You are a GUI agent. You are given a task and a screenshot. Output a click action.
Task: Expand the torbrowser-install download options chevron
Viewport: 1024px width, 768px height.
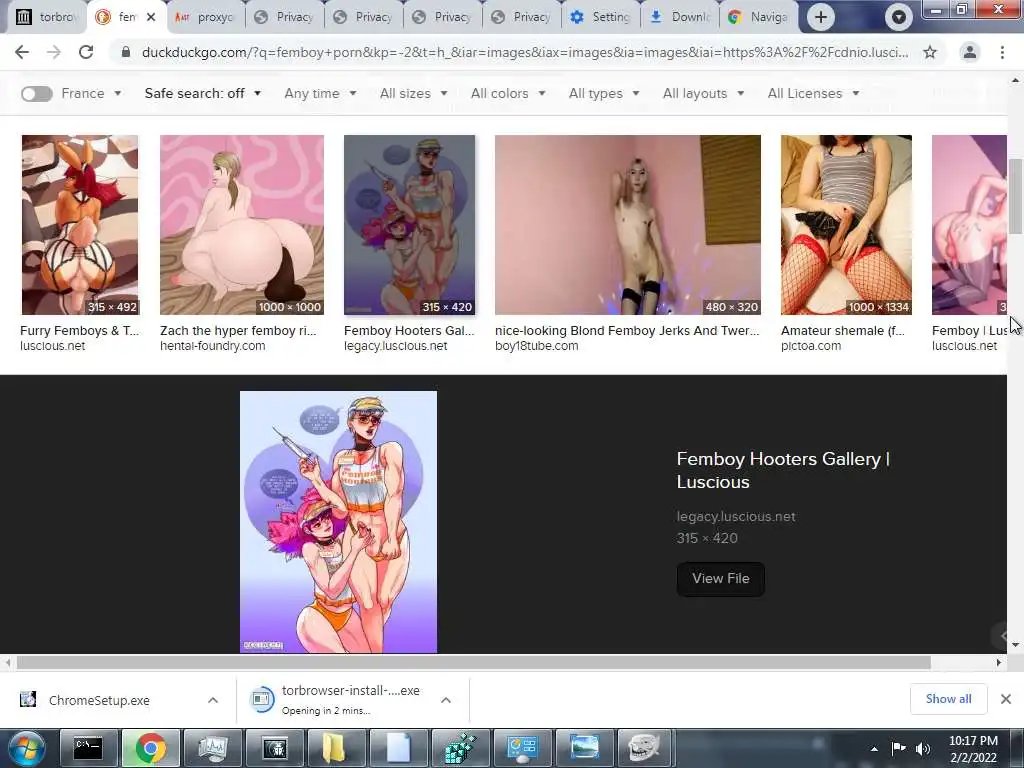click(x=446, y=700)
